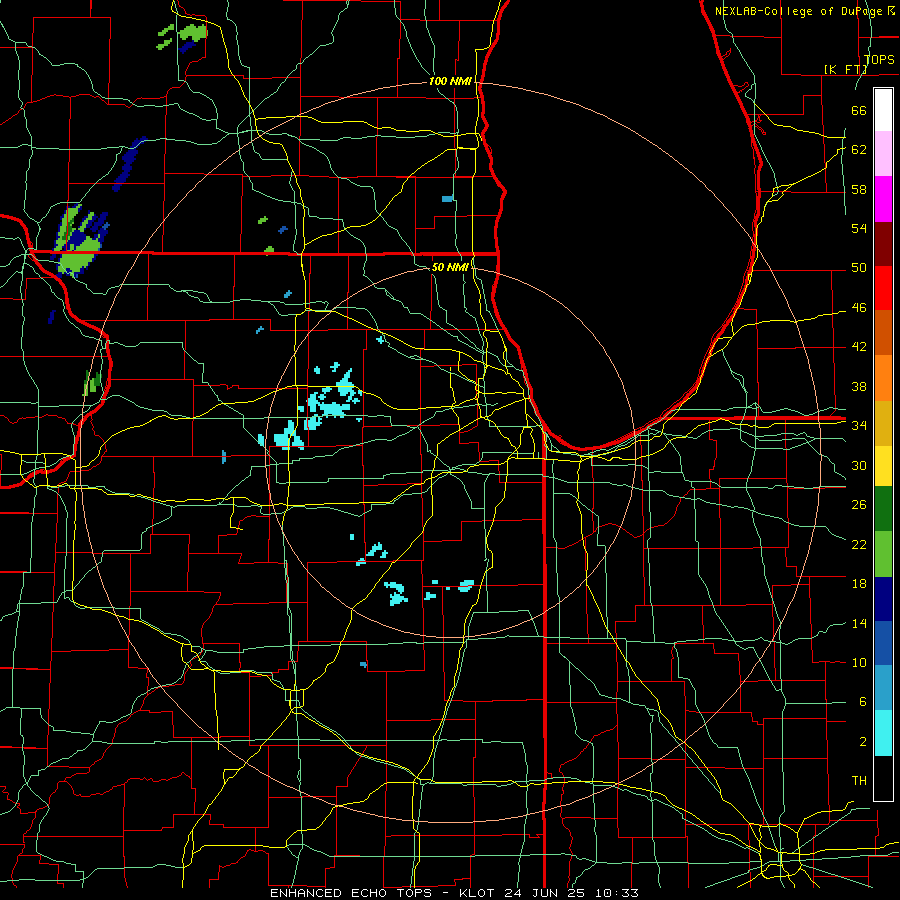Click the white swatch on the tops scale
The height and width of the screenshot is (900, 900).
click(883, 110)
